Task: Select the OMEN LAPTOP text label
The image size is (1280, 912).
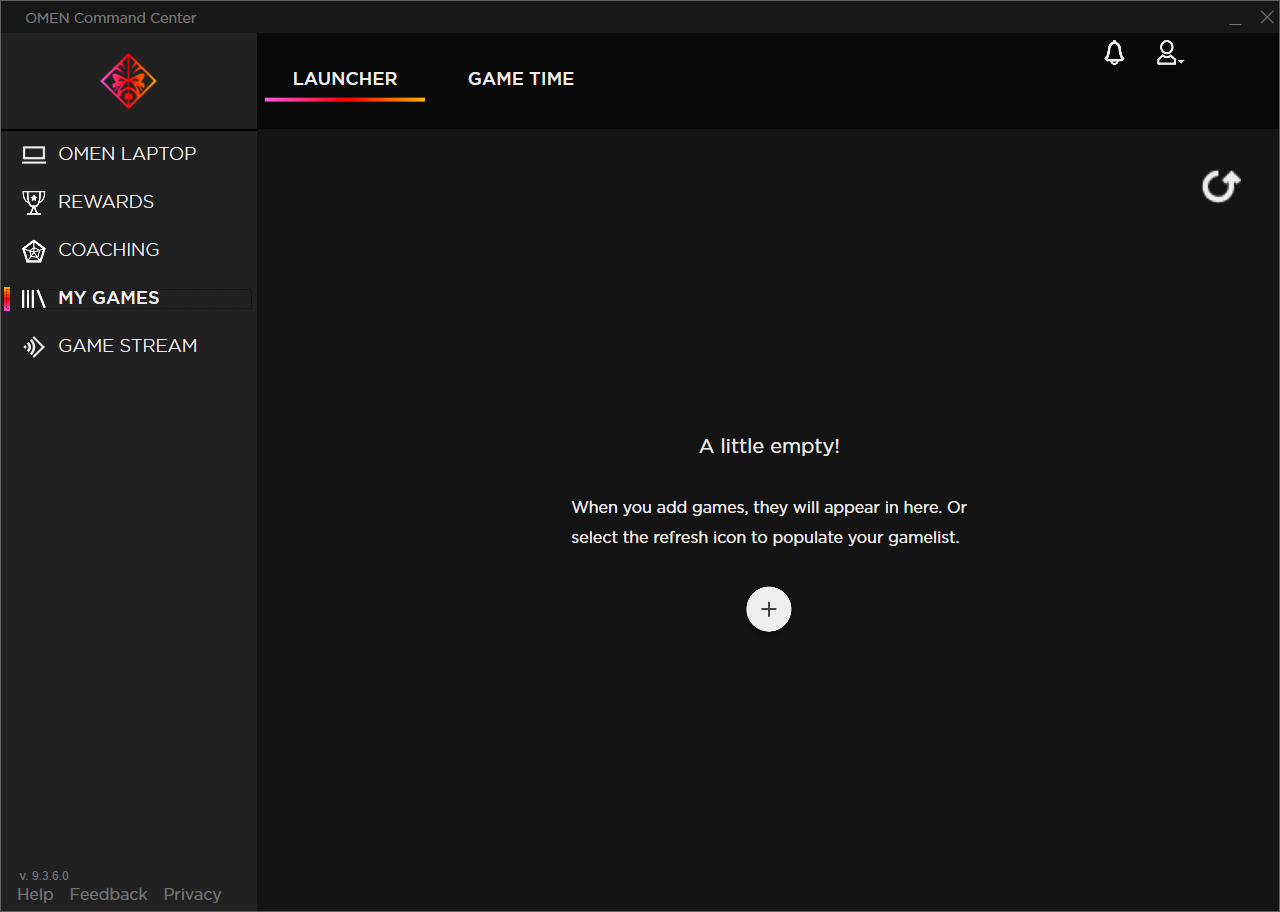Action: tap(127, 154)
